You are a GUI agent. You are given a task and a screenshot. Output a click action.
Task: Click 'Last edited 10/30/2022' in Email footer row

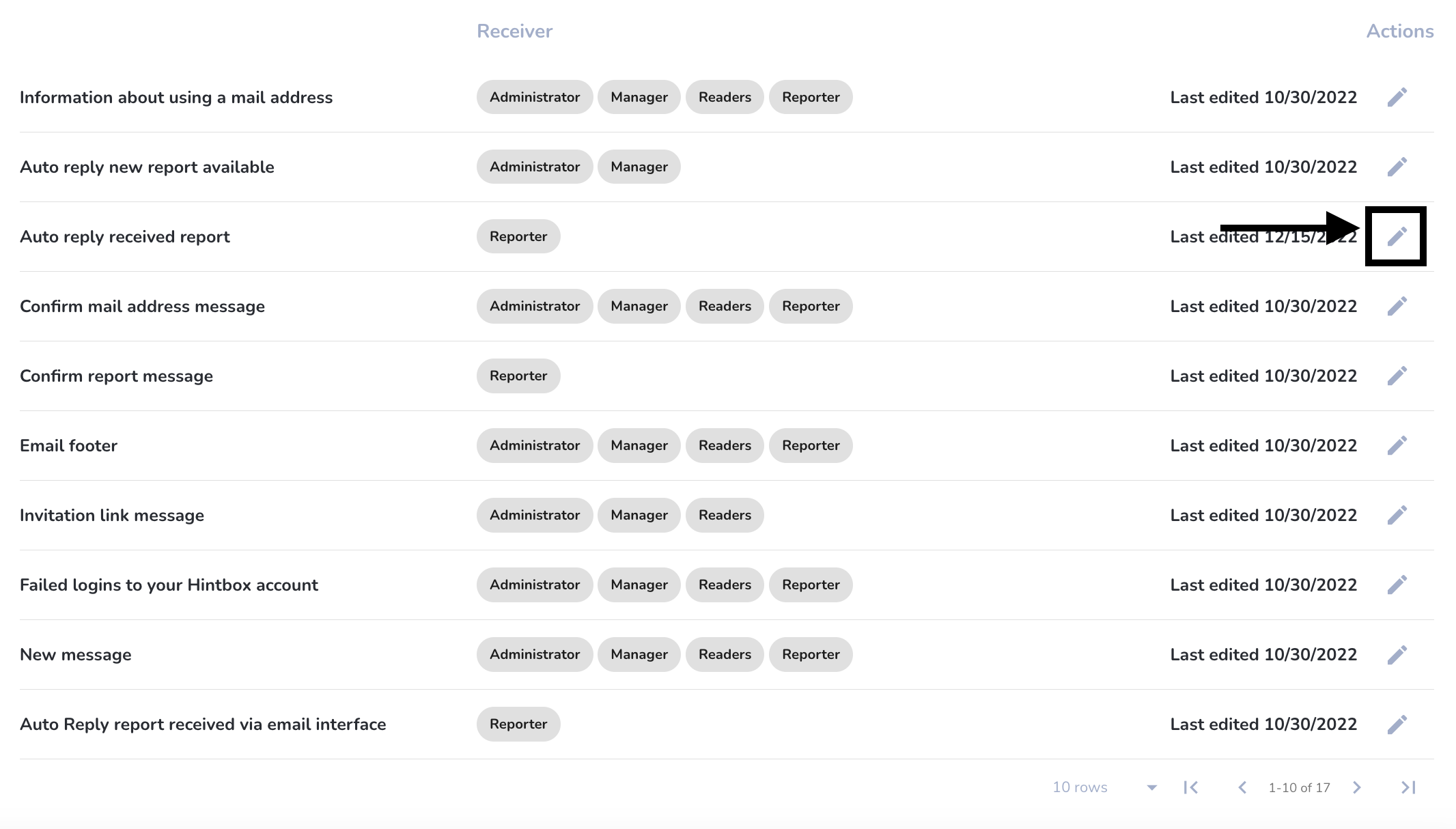(x=1263, y=446)
